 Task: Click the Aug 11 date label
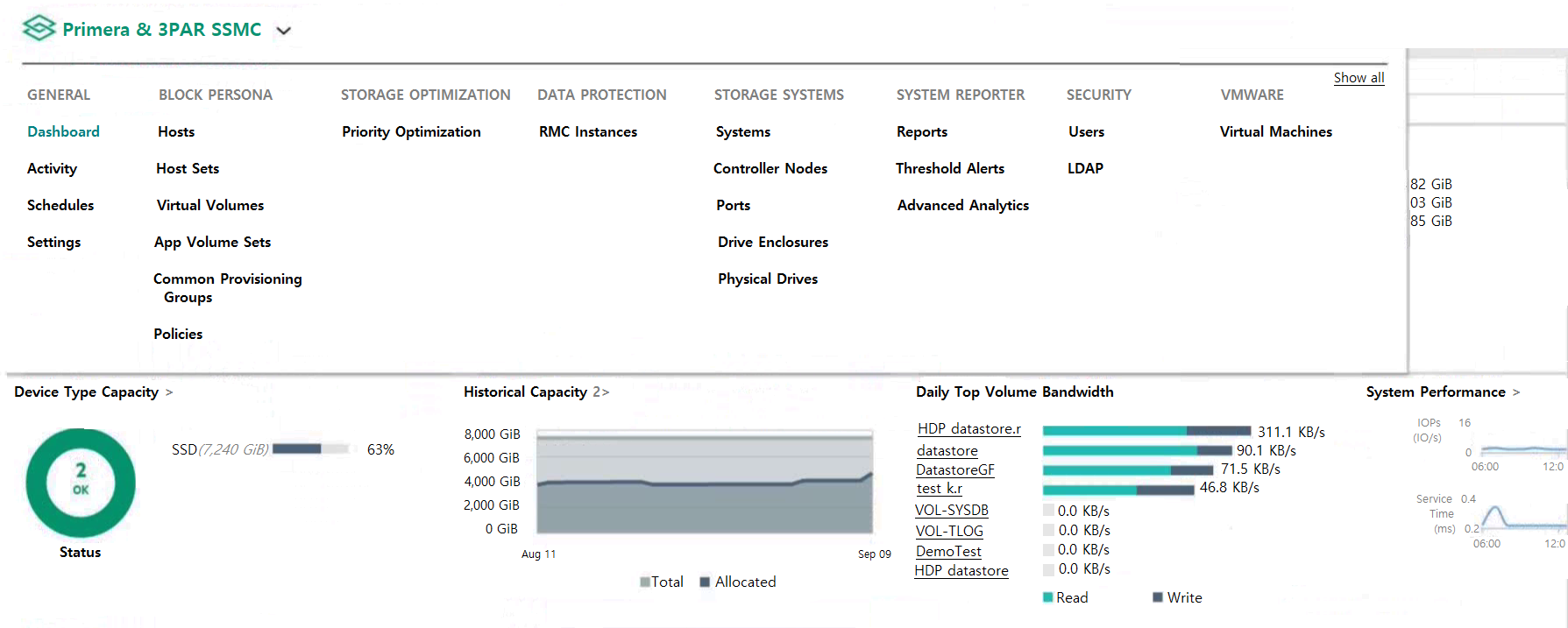[x=538, y=554]
